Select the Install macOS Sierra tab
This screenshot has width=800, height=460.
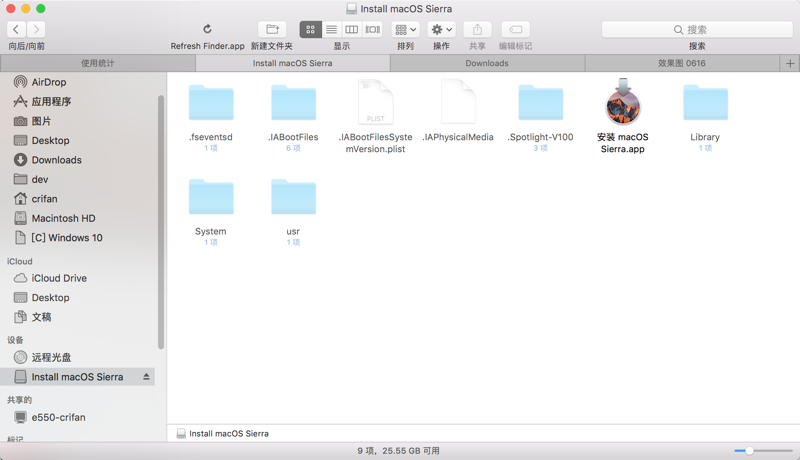[x=292, y=63]
